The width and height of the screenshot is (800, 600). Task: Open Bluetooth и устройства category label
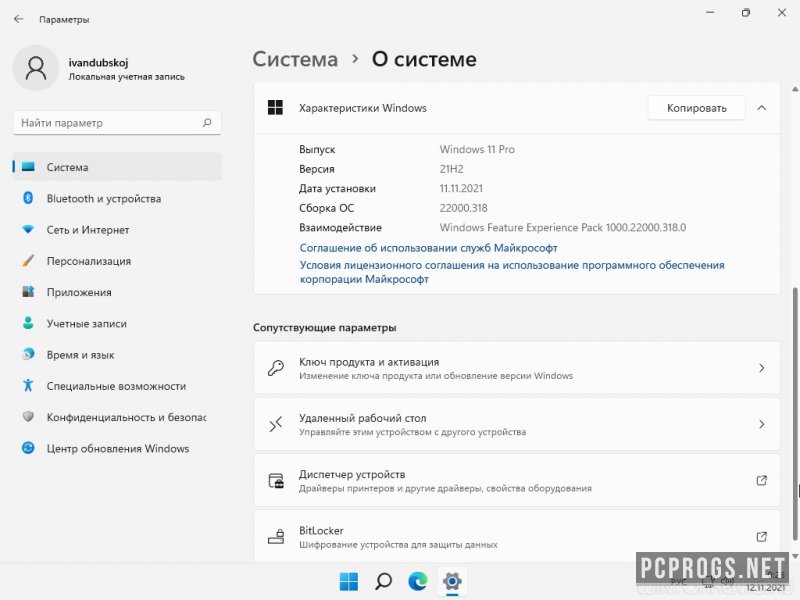pyautogui.click(x=104, y=198)
